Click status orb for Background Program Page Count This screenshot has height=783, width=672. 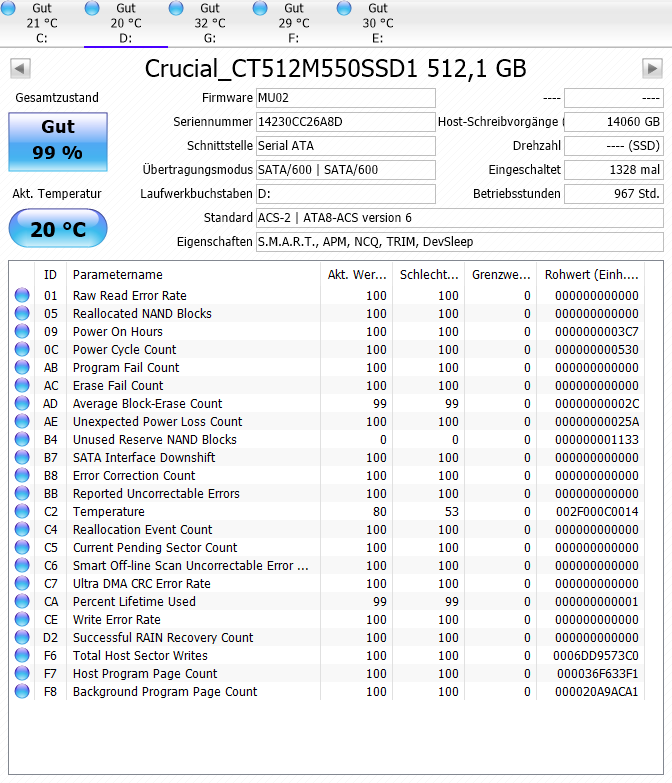[x=22, y=691]
